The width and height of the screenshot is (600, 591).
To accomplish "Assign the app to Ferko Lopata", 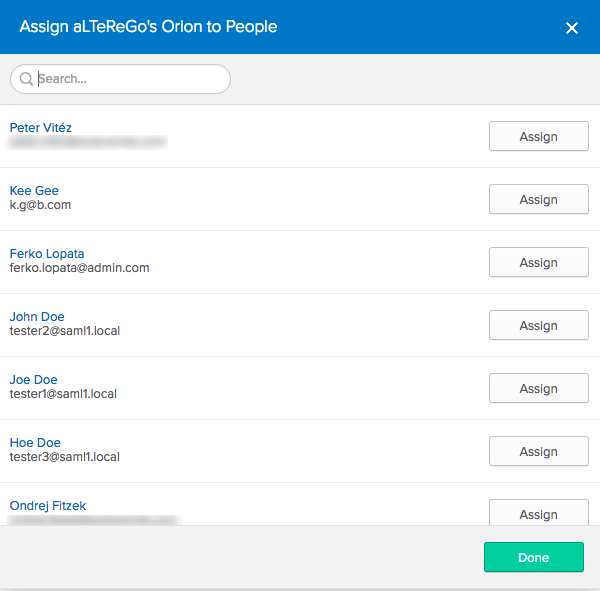I will point(538,263).
